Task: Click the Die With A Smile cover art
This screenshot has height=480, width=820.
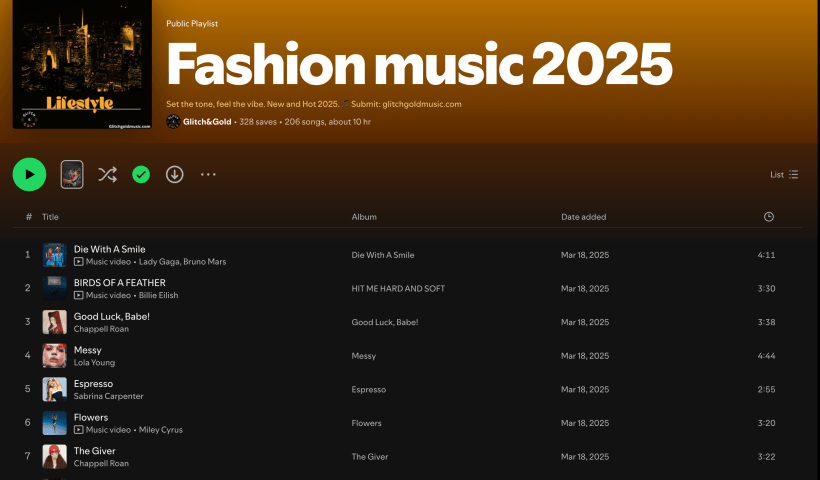Action: coord(55,255)
